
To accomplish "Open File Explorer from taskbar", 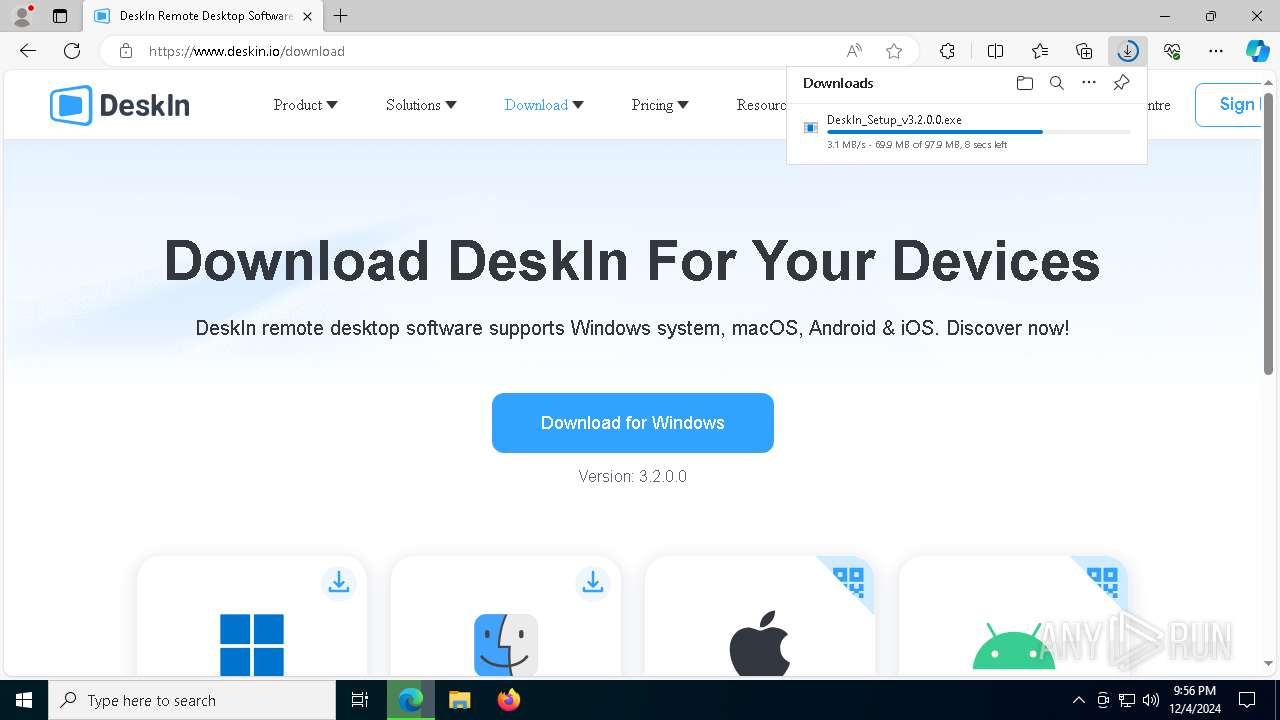I will coord(459,700).
